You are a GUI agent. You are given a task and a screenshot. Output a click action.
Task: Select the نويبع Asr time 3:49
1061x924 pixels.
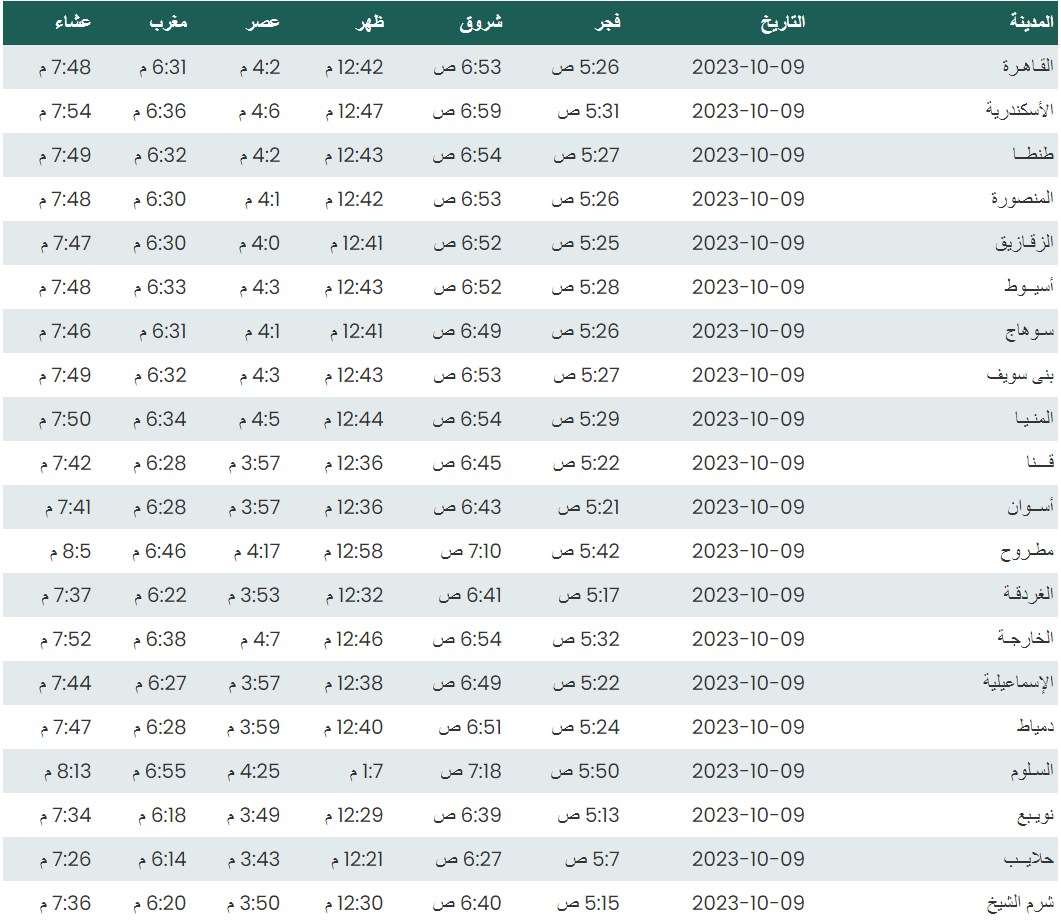click(x=254, y=815)
